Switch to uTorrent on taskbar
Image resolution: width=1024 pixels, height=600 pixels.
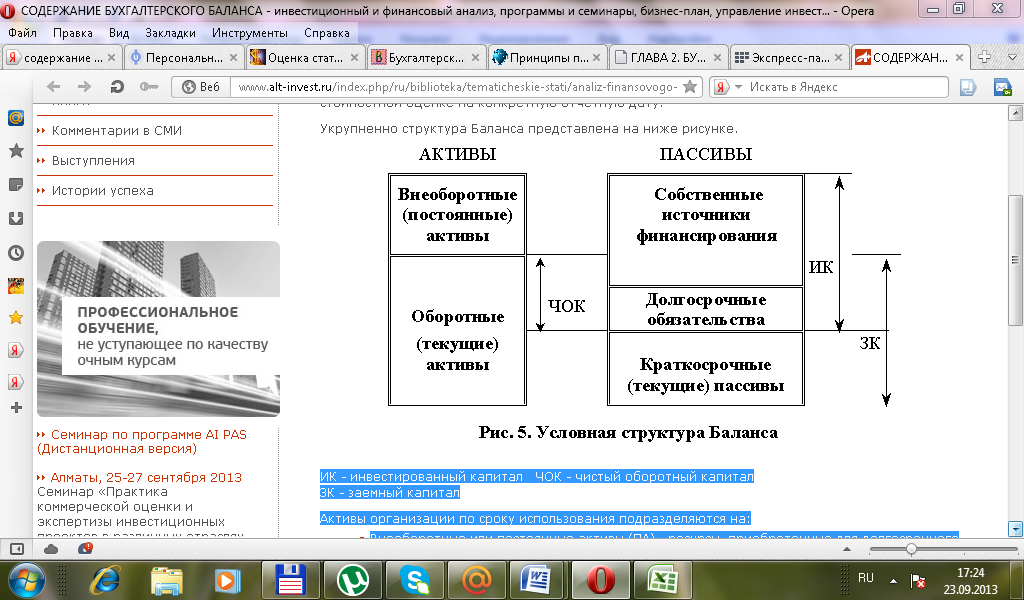(x=353, y=580)
